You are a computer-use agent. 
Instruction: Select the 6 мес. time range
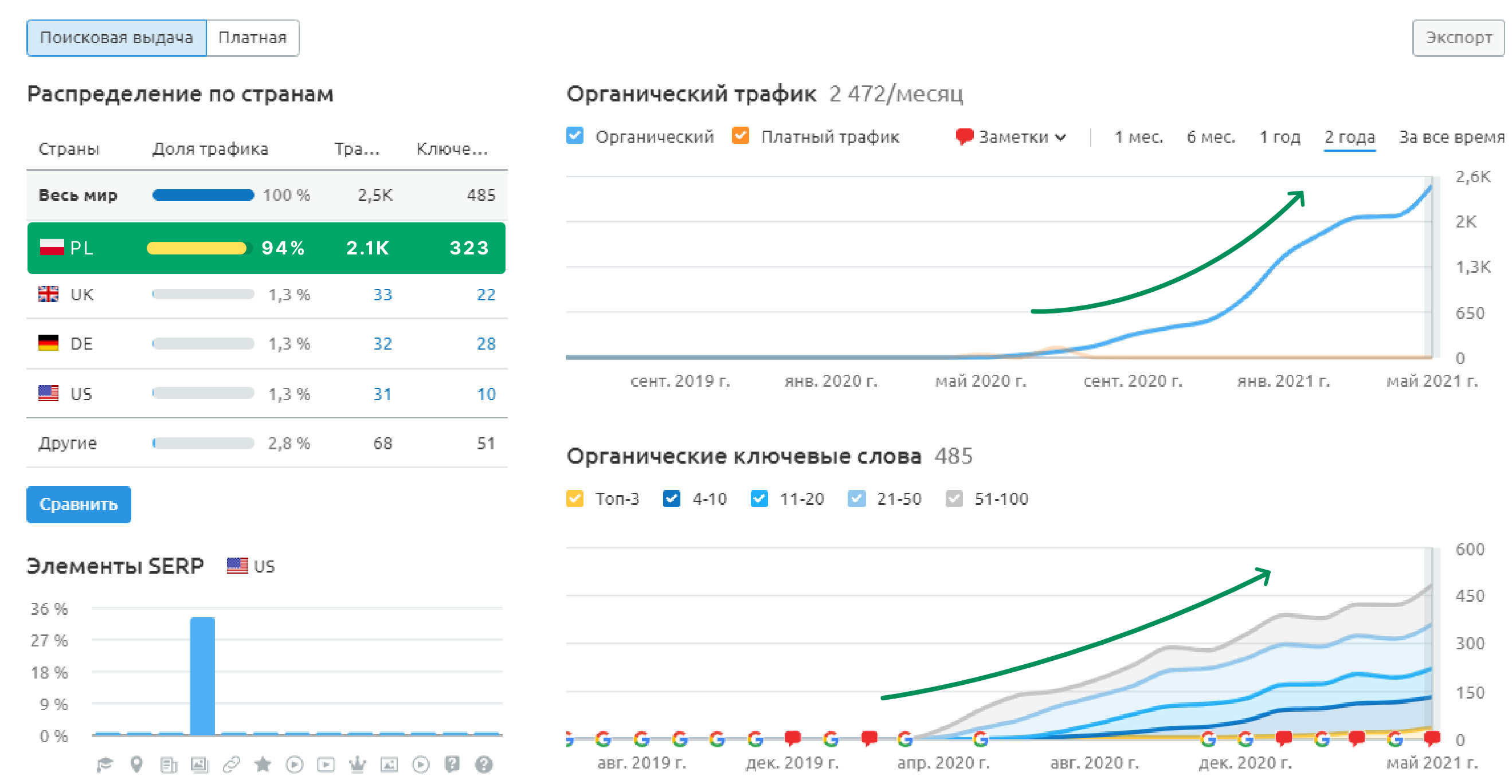[x=1211, y=137]
